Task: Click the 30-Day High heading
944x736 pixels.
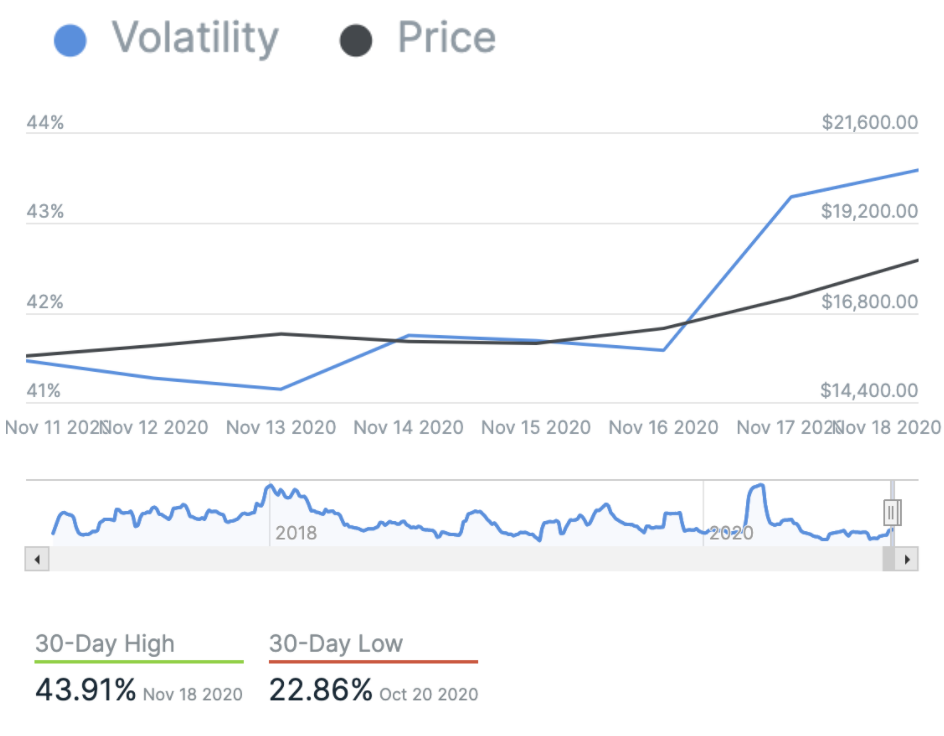Action: (104, 644)
